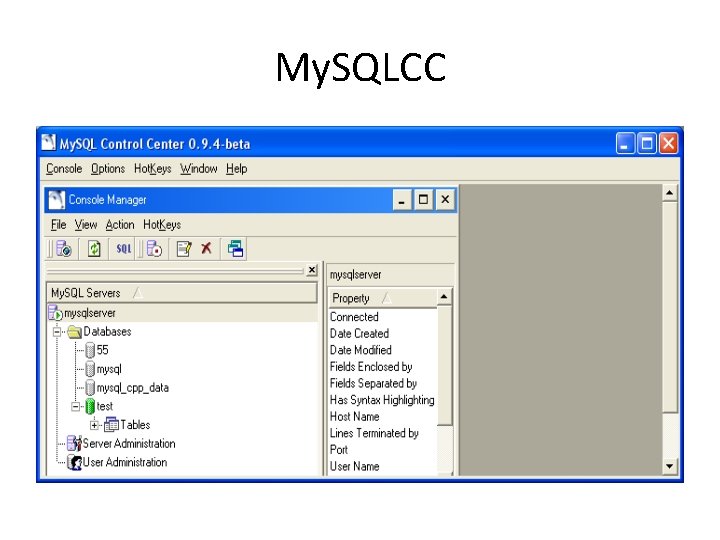720x540 pixels.
Task: Click the Date Created property row
Action: 359,333
